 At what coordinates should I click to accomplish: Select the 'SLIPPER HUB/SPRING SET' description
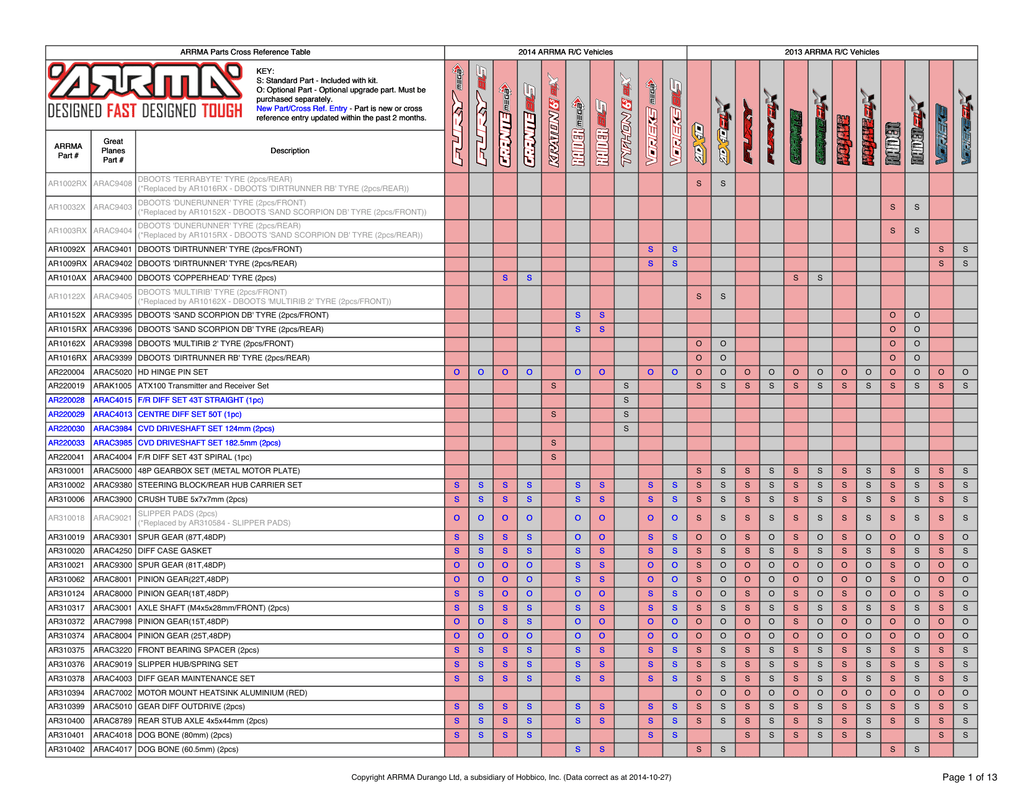[187, 665]
